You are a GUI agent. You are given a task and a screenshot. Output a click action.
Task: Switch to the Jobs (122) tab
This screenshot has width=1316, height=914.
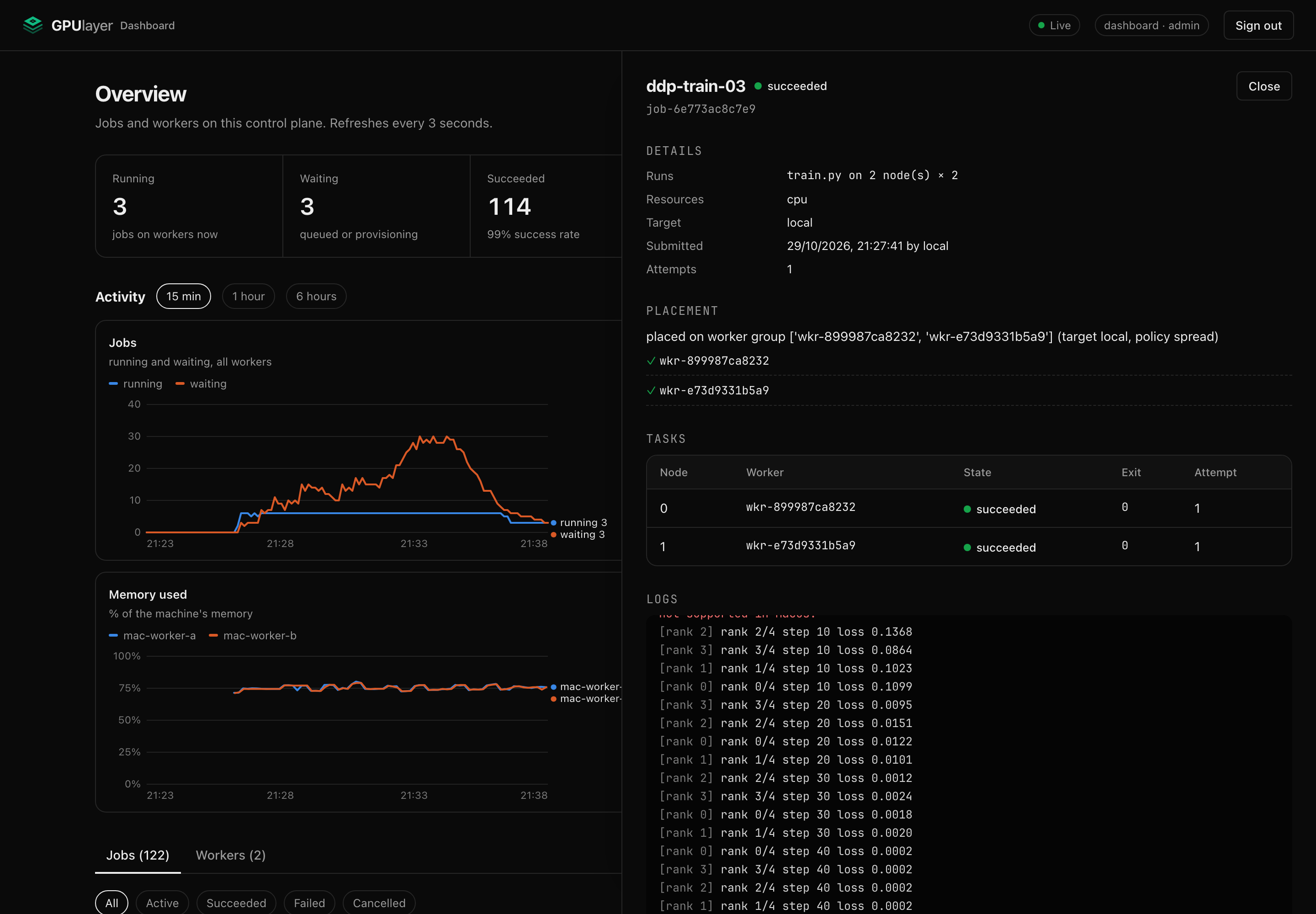138,855
